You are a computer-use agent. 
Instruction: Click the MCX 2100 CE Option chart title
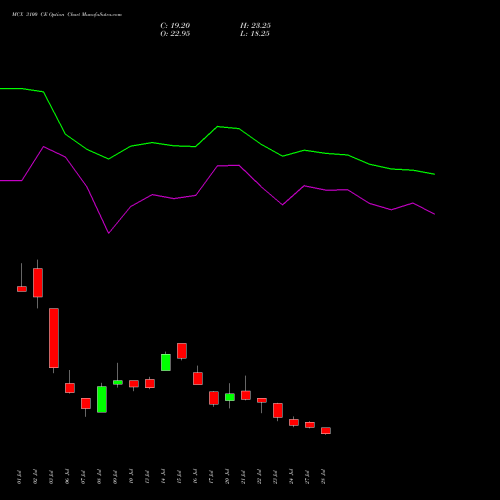[67, 15]
